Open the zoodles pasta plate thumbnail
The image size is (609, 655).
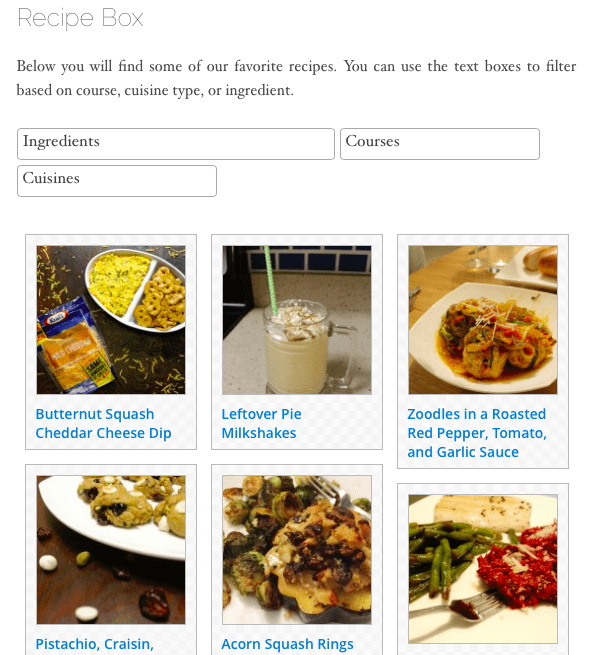click(483, 320)
